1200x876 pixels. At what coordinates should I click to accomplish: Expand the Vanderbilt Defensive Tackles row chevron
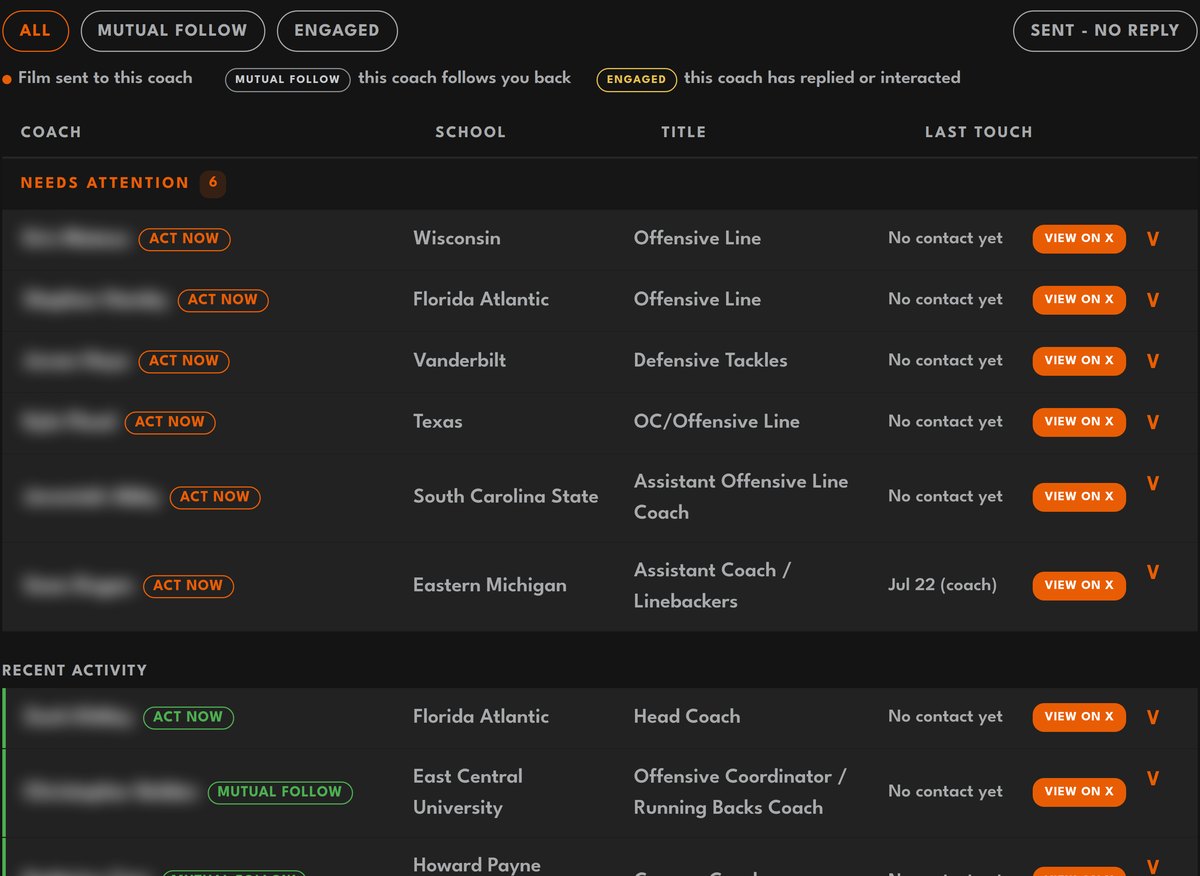(1152, 361)
